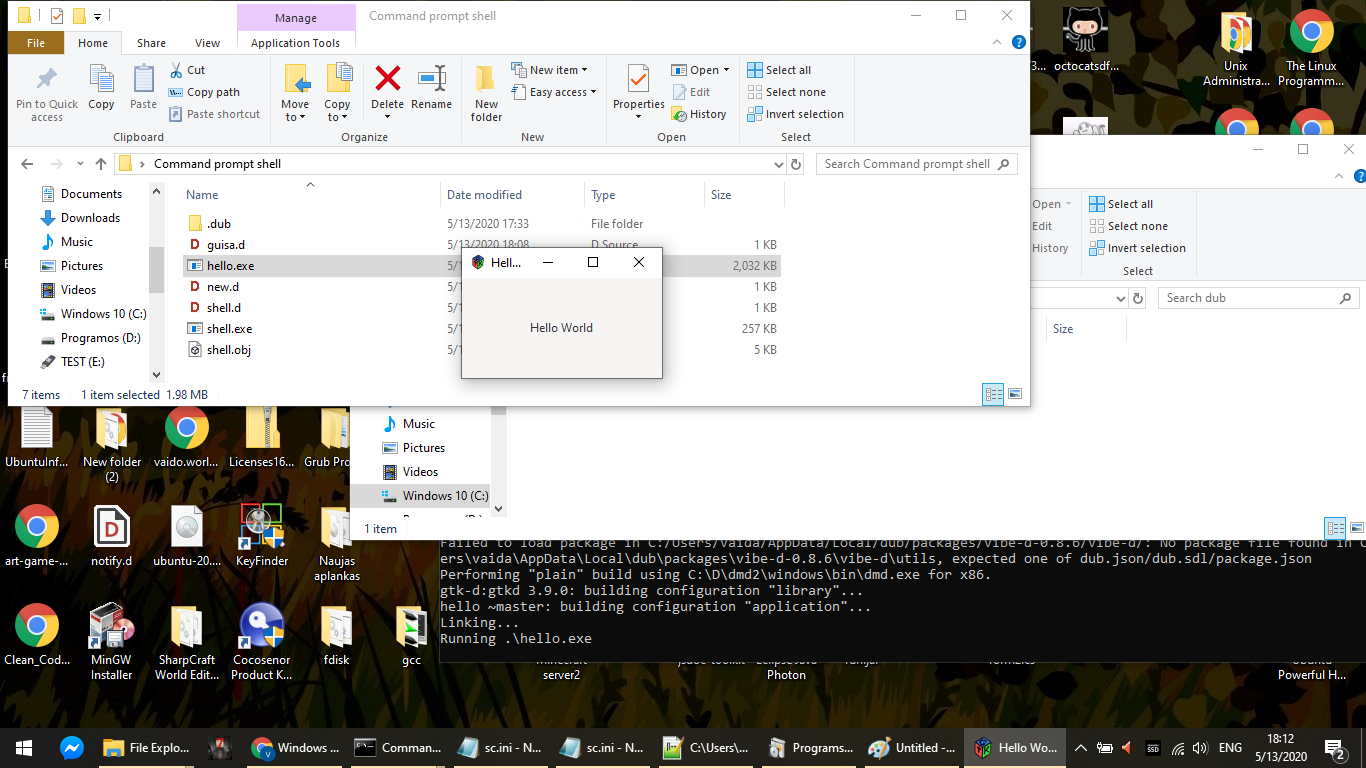Open the Application Tools tab
This screenshot has height=768, width=1366.
coord(295,43)
